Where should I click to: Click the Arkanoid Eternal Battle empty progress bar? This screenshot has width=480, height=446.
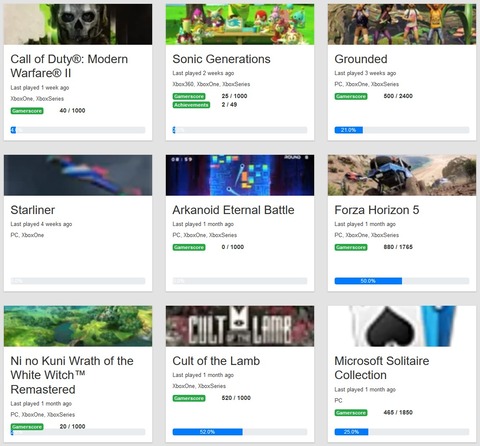[x=240, y=281]
